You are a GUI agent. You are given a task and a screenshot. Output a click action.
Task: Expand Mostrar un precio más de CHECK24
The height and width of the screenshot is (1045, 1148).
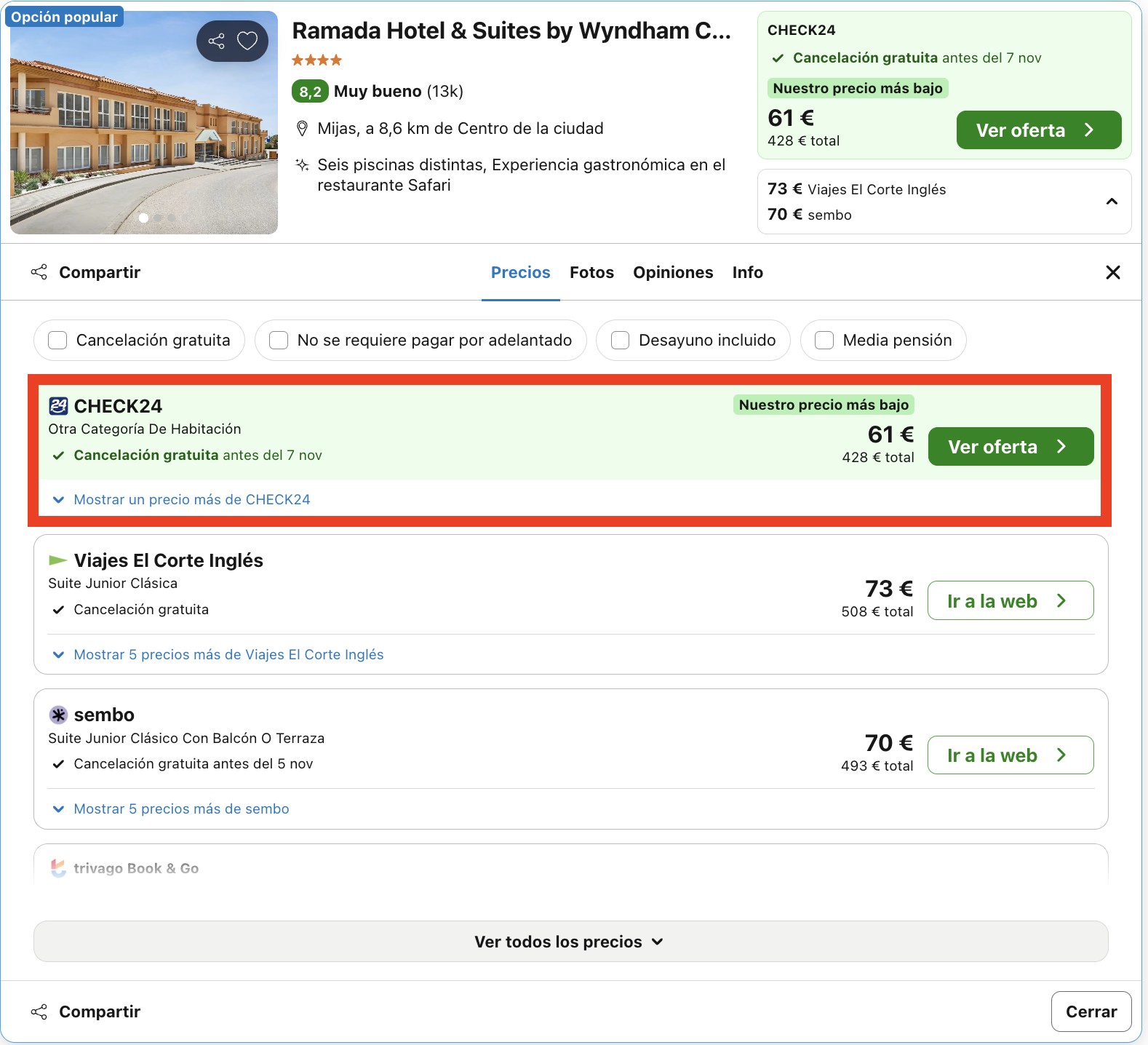click(191, 499)
